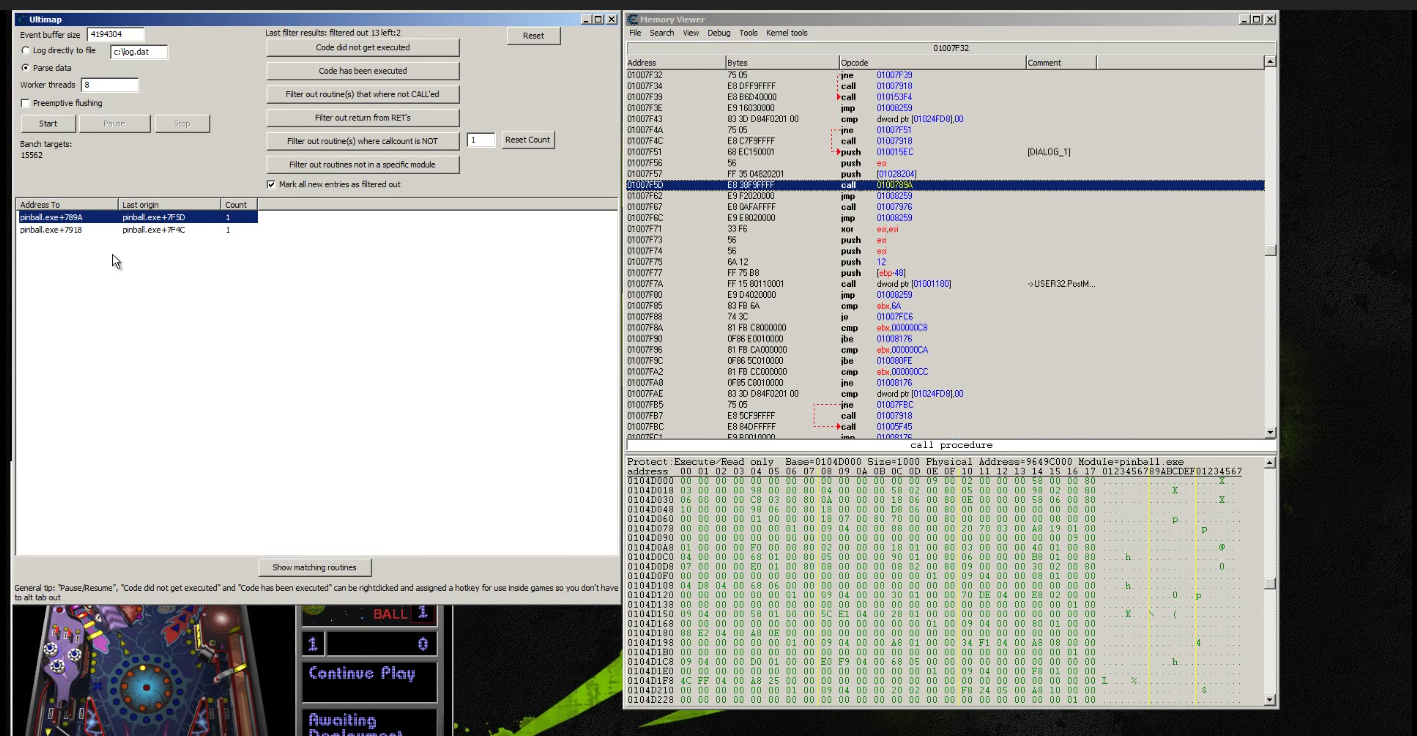
Task: Click the Event buffer size field
Action: coord(115,35)
